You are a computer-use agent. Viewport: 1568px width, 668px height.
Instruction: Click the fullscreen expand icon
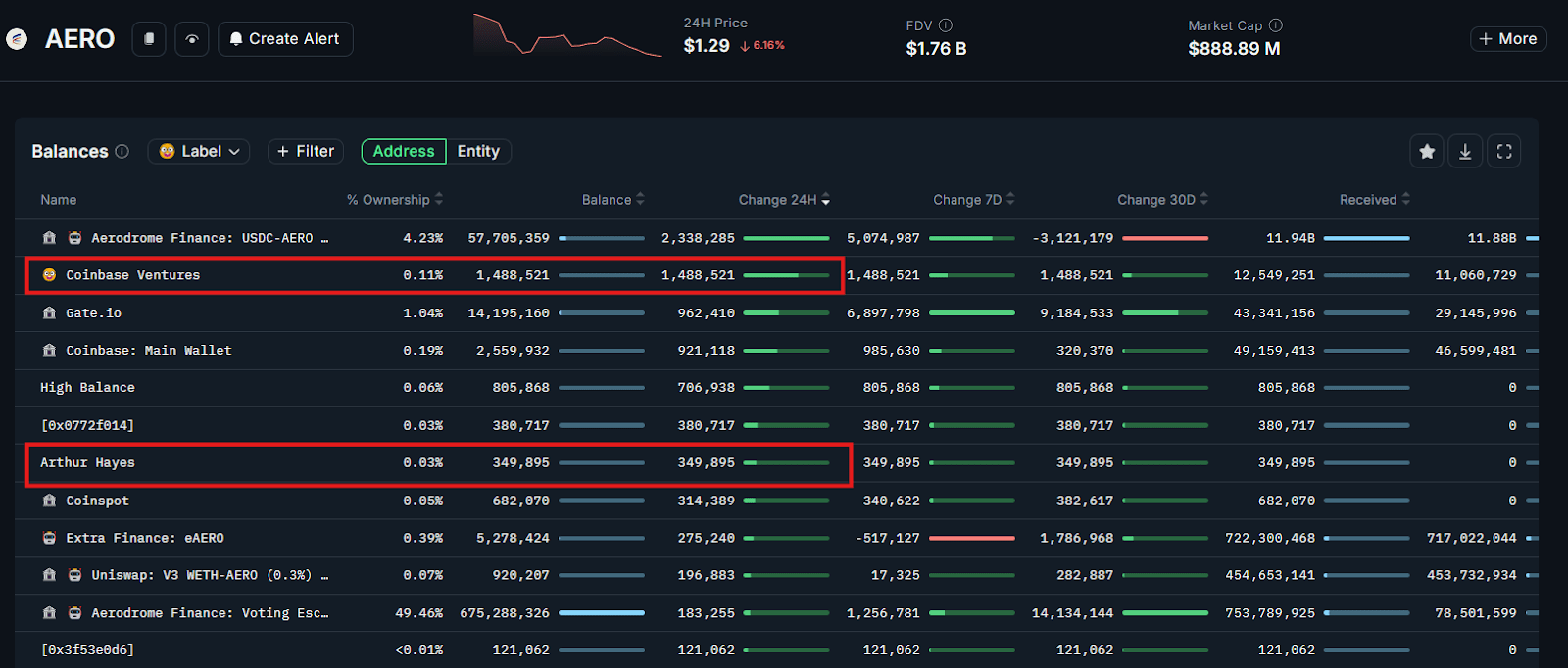[x=1504, y=151]
